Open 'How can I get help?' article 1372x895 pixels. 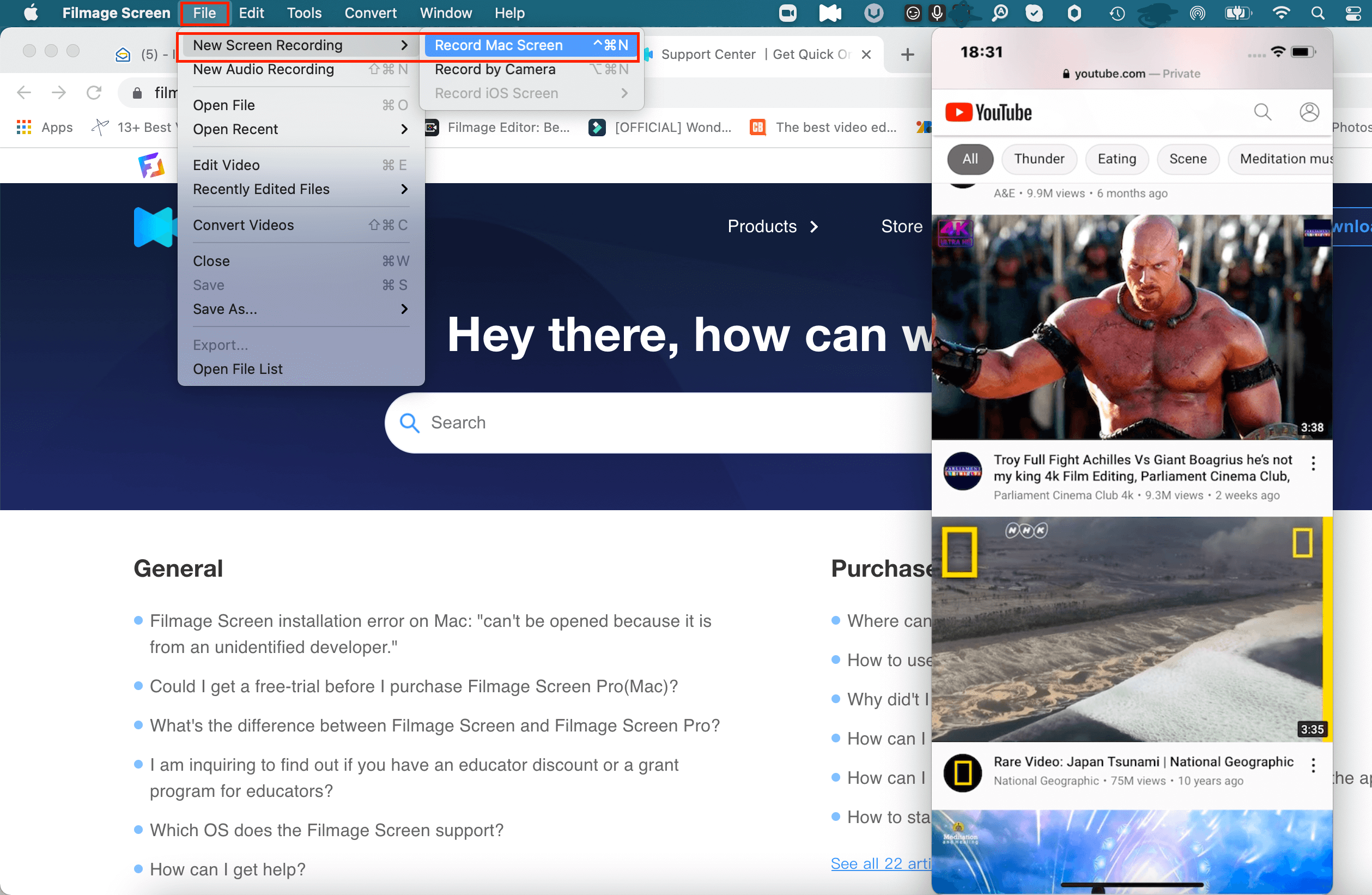coord(227,869)
